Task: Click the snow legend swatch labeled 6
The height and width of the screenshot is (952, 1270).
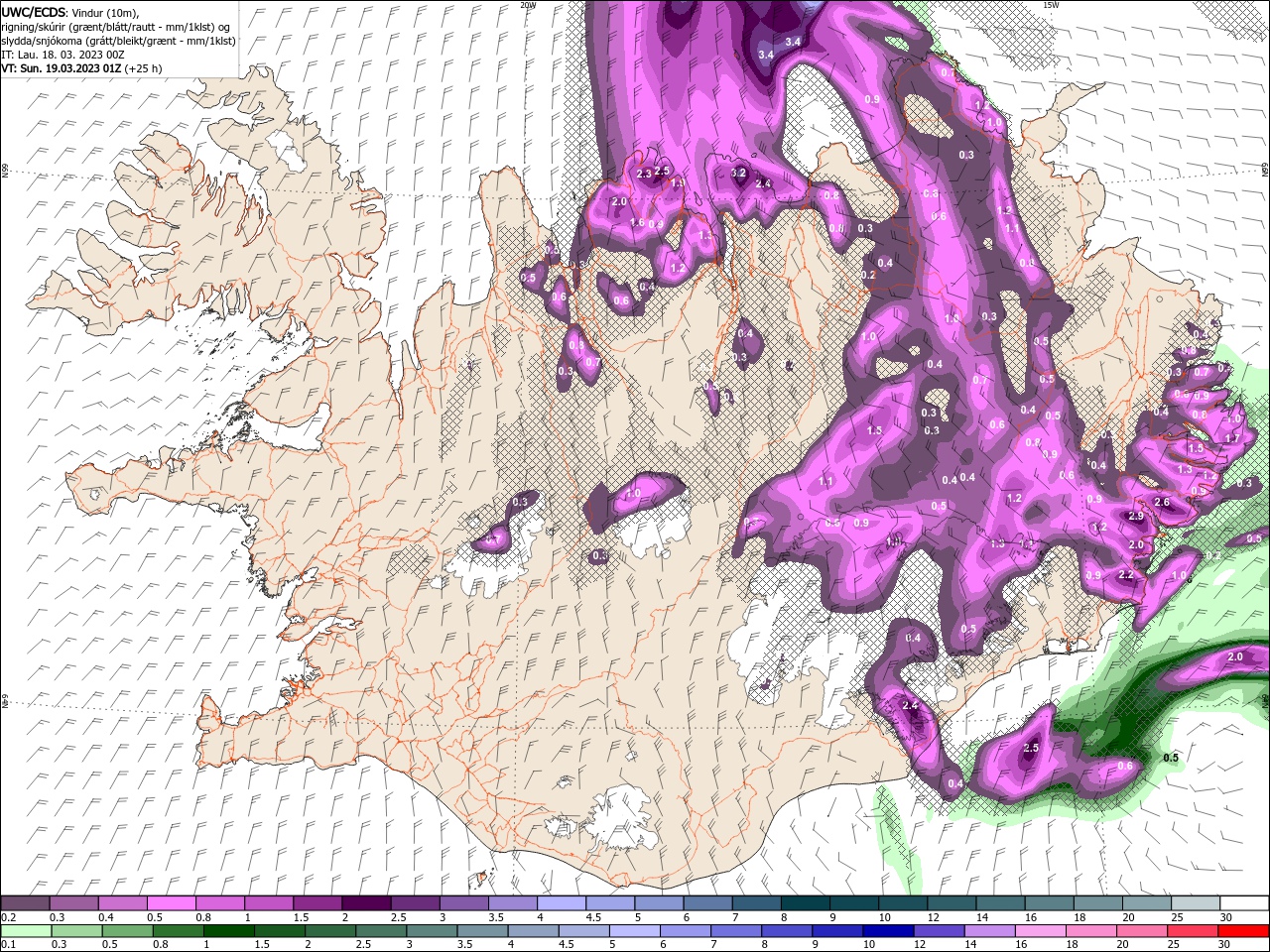Action: pyautogui.click(x=707, y=903)
